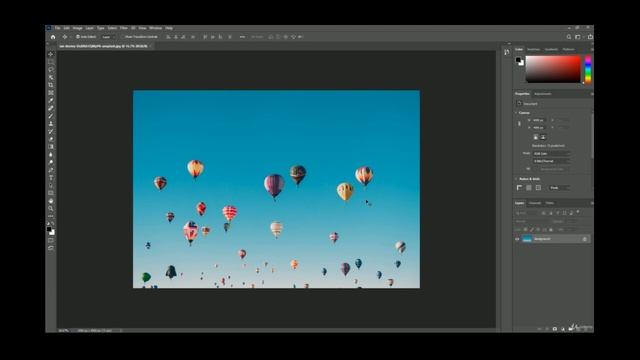Open the layer Kind filter dropdown
Viewport: 640px width, 360px height.
pos(527,213)
